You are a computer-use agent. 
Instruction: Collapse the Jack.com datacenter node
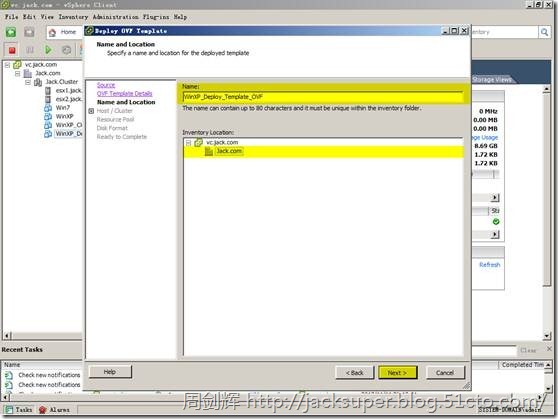(17, 73)
